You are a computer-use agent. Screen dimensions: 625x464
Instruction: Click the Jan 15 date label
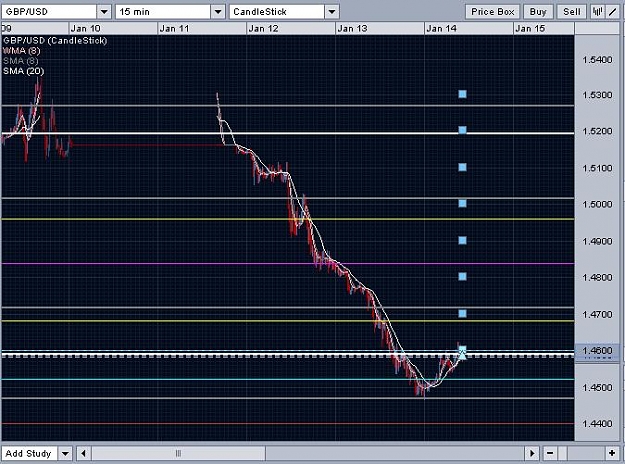click(x=530, y=29)
